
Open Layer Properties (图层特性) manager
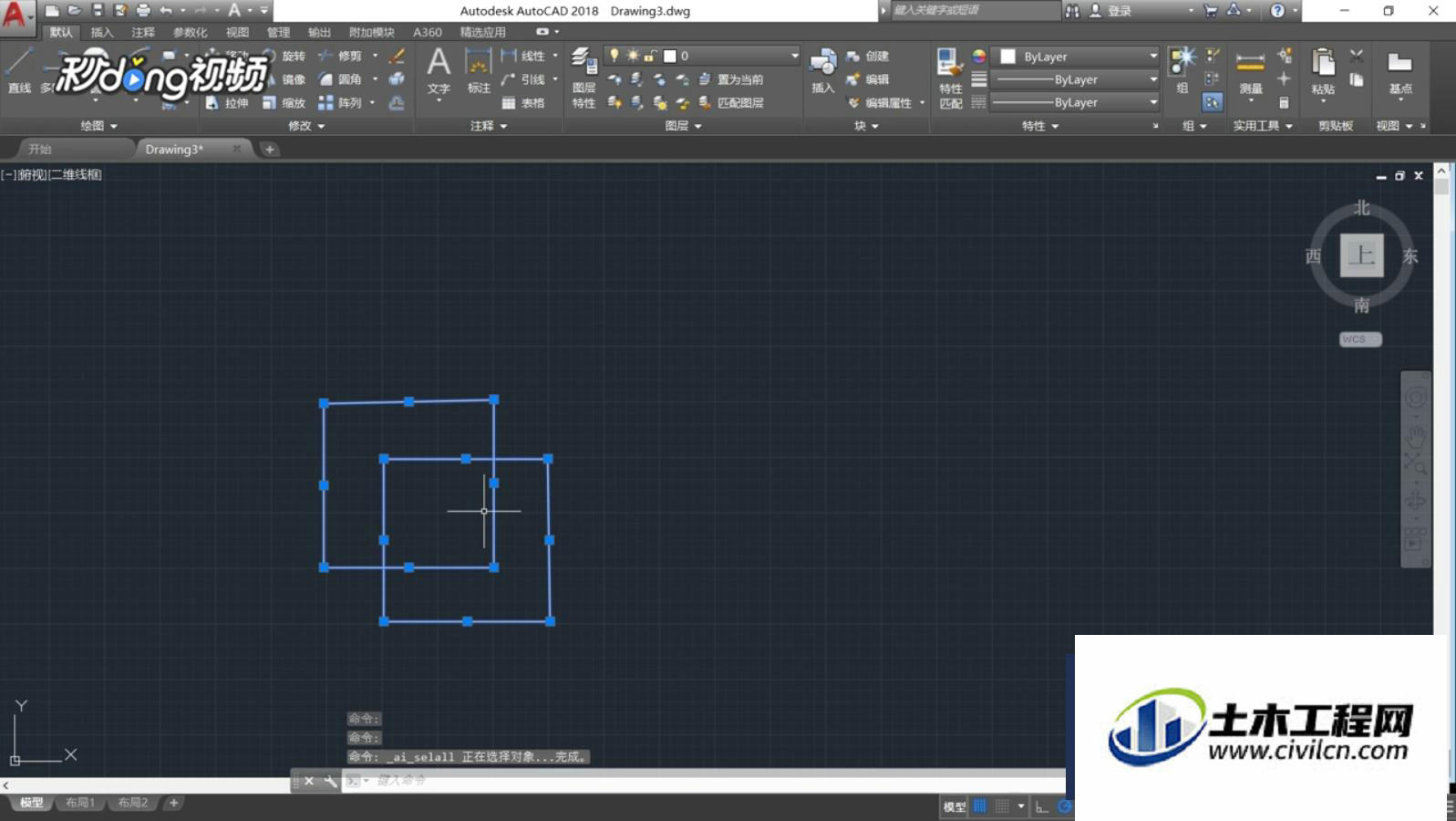point(583,78)
